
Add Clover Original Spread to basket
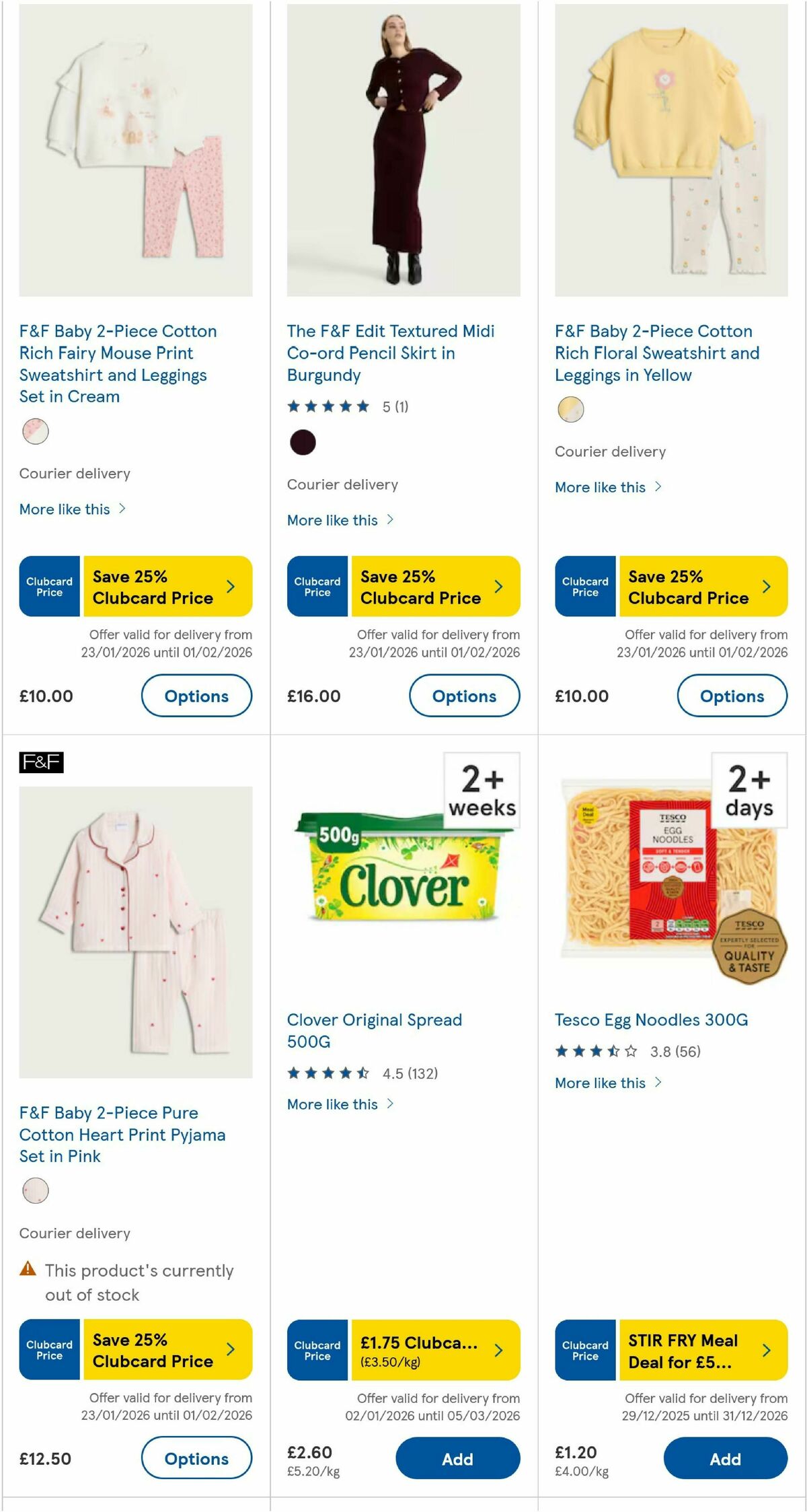[x=457, y=1459]
